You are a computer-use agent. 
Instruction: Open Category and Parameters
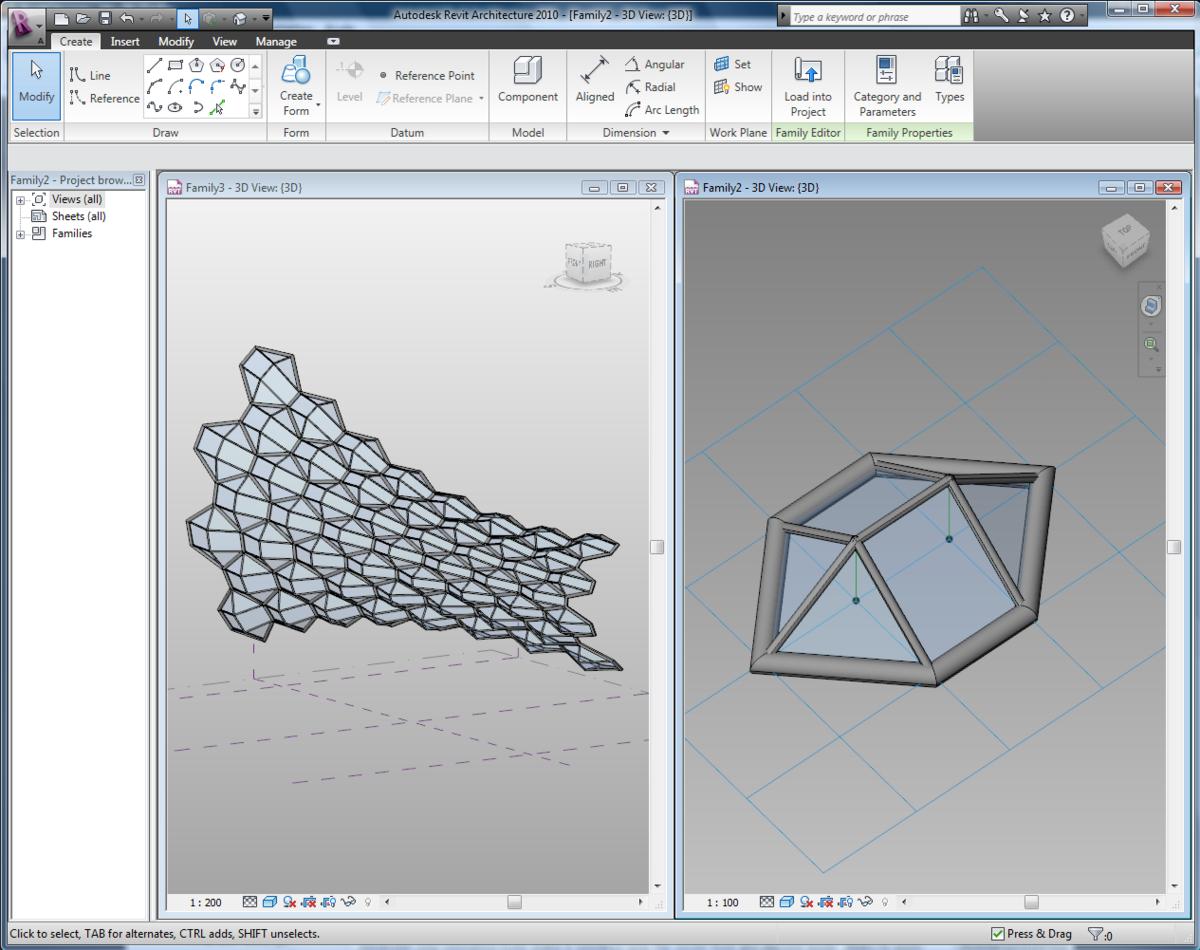click(887, 87)
